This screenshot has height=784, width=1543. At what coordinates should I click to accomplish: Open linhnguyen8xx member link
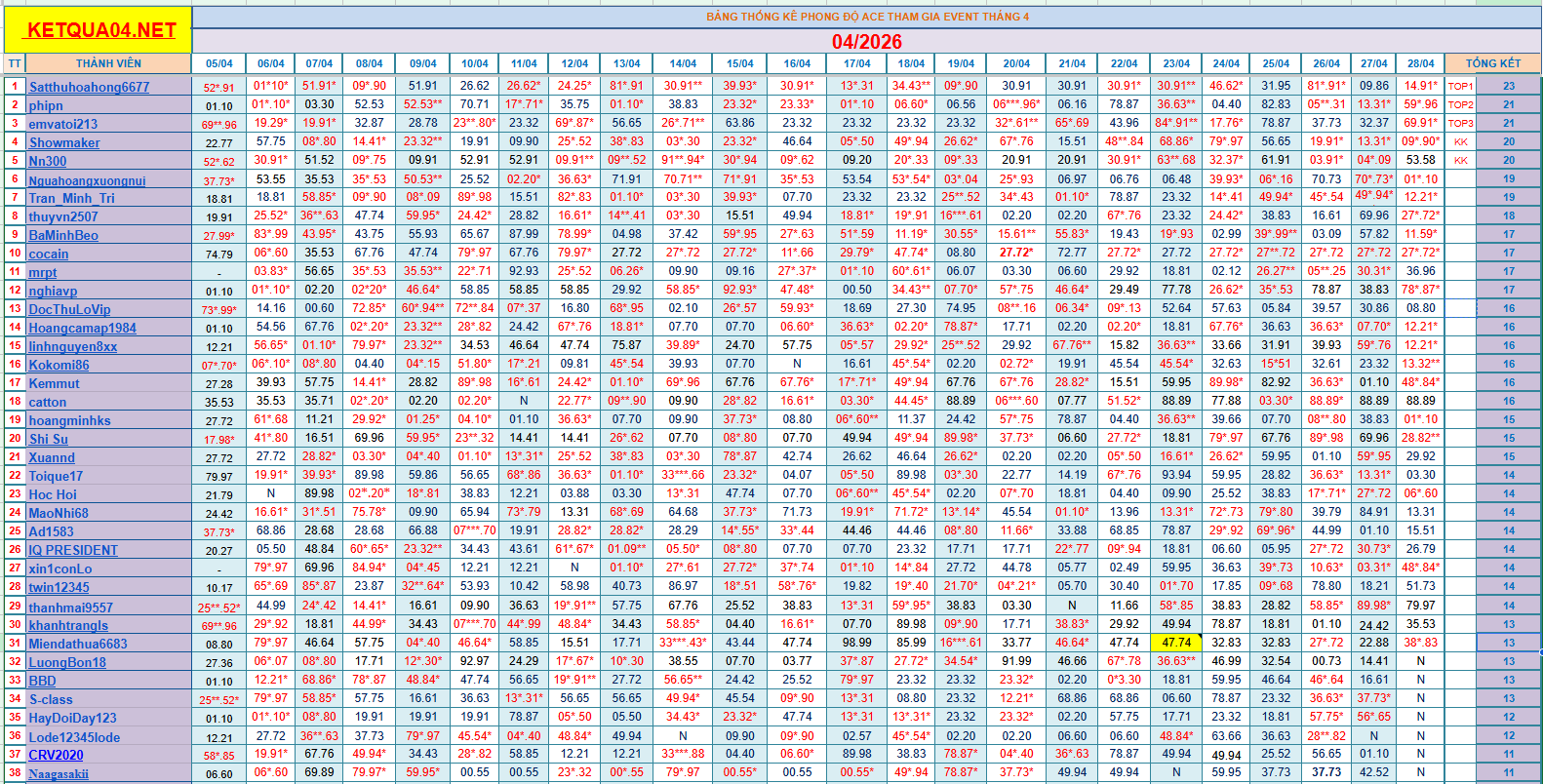pyautogui.click(x=73, y=346)
